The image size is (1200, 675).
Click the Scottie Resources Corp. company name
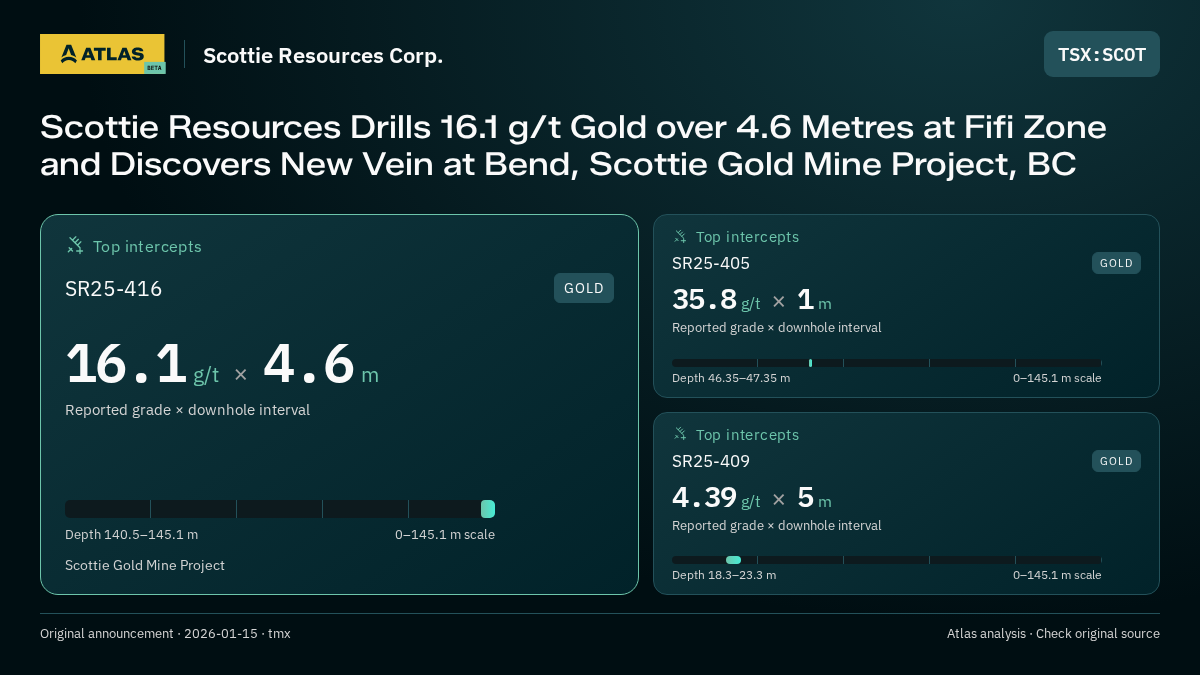pyautogui.click(x=323, y=56)
